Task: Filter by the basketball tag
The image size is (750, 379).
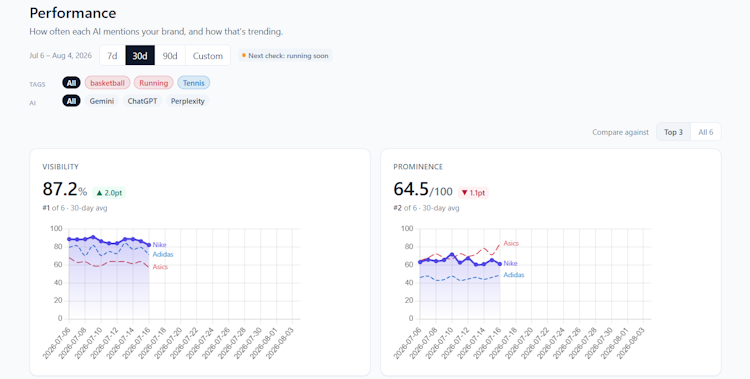Action: [x=107, y=83]
